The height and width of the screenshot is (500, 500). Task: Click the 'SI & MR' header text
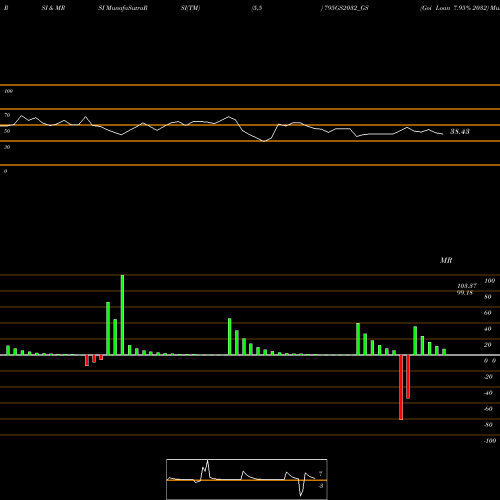[53, 8]
